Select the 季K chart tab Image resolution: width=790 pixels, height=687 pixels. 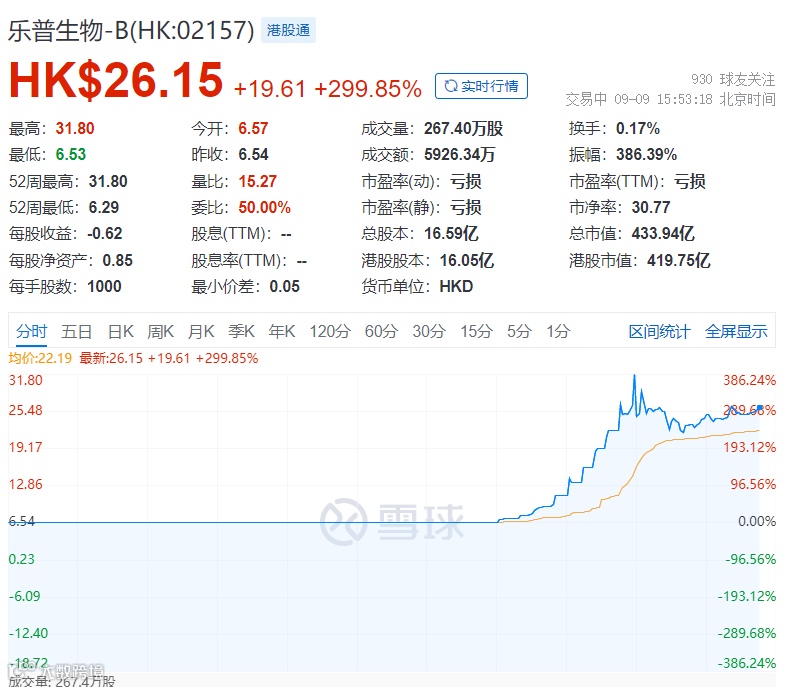click(241, 331)
